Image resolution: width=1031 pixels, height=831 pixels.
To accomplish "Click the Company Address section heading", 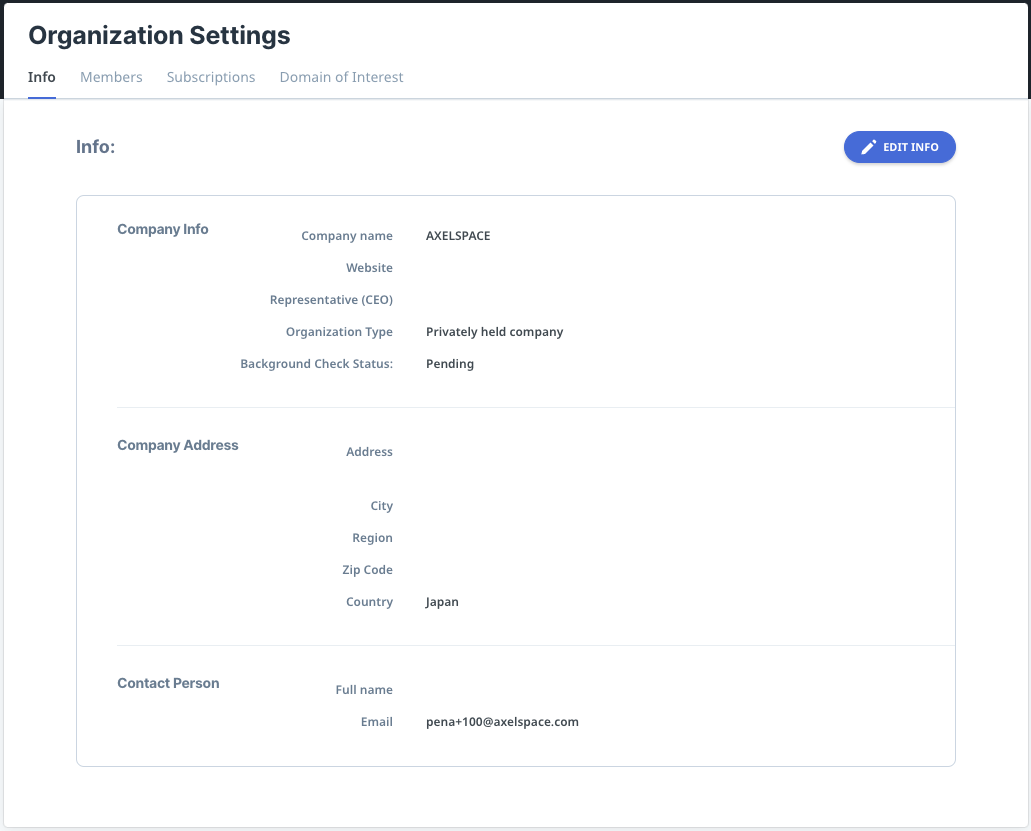I will [x=178, y=445].
